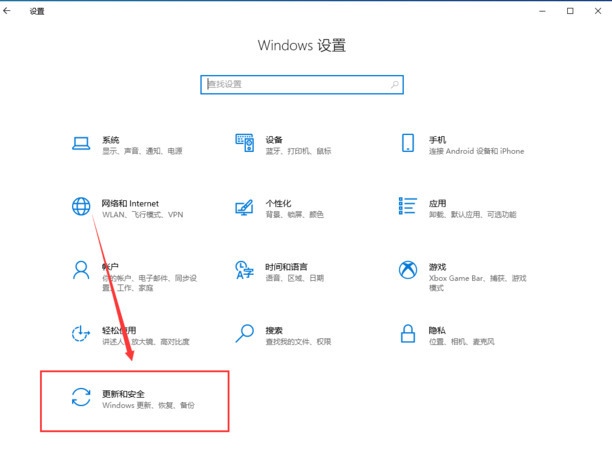
Task: Click the Search magnifier category icon
Action: pos(245,333)
